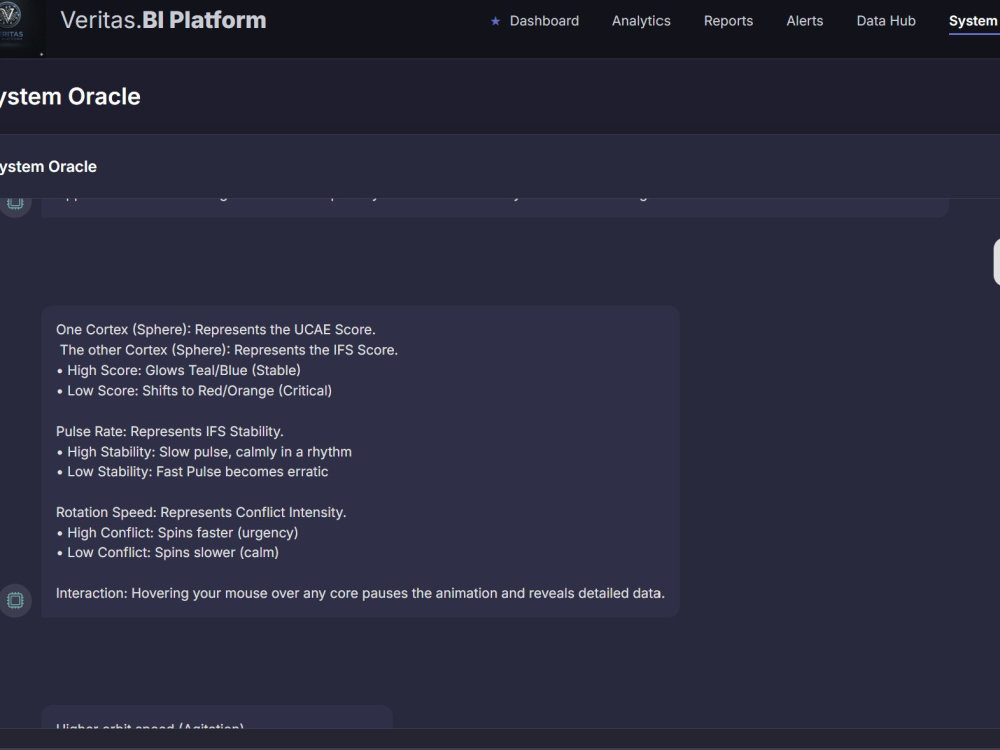
Task: Click the star icon beside Dashboard
Action: coord(495,21)
